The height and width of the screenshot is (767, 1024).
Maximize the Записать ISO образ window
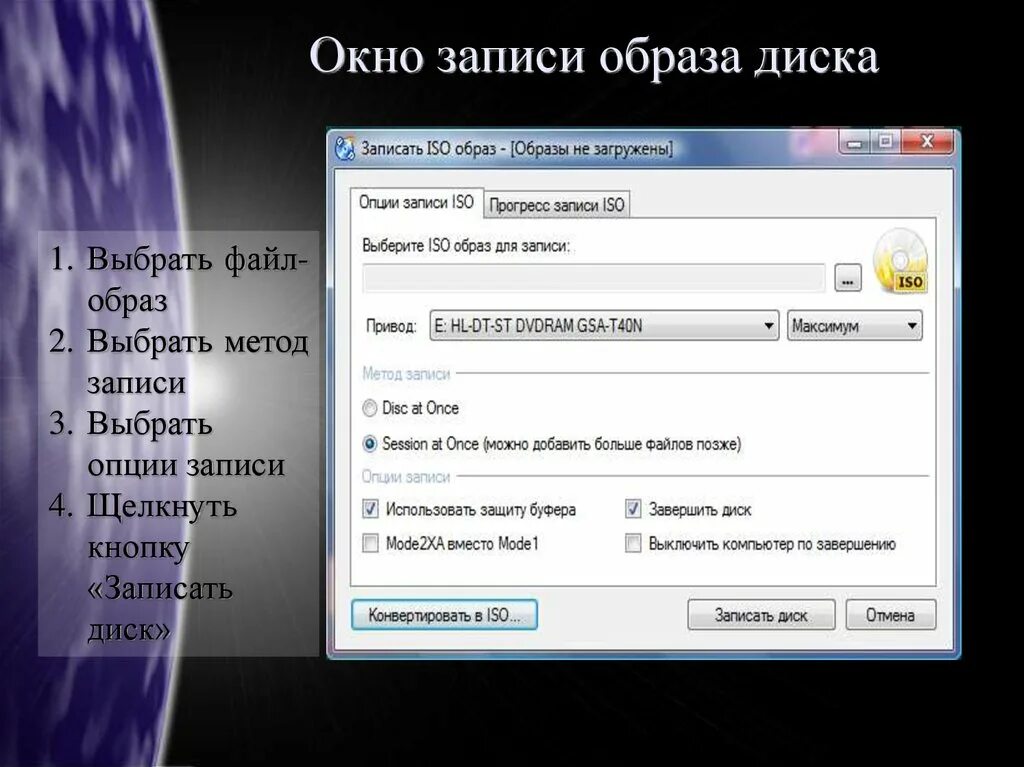pyautogui.click(x=886, y=142)
